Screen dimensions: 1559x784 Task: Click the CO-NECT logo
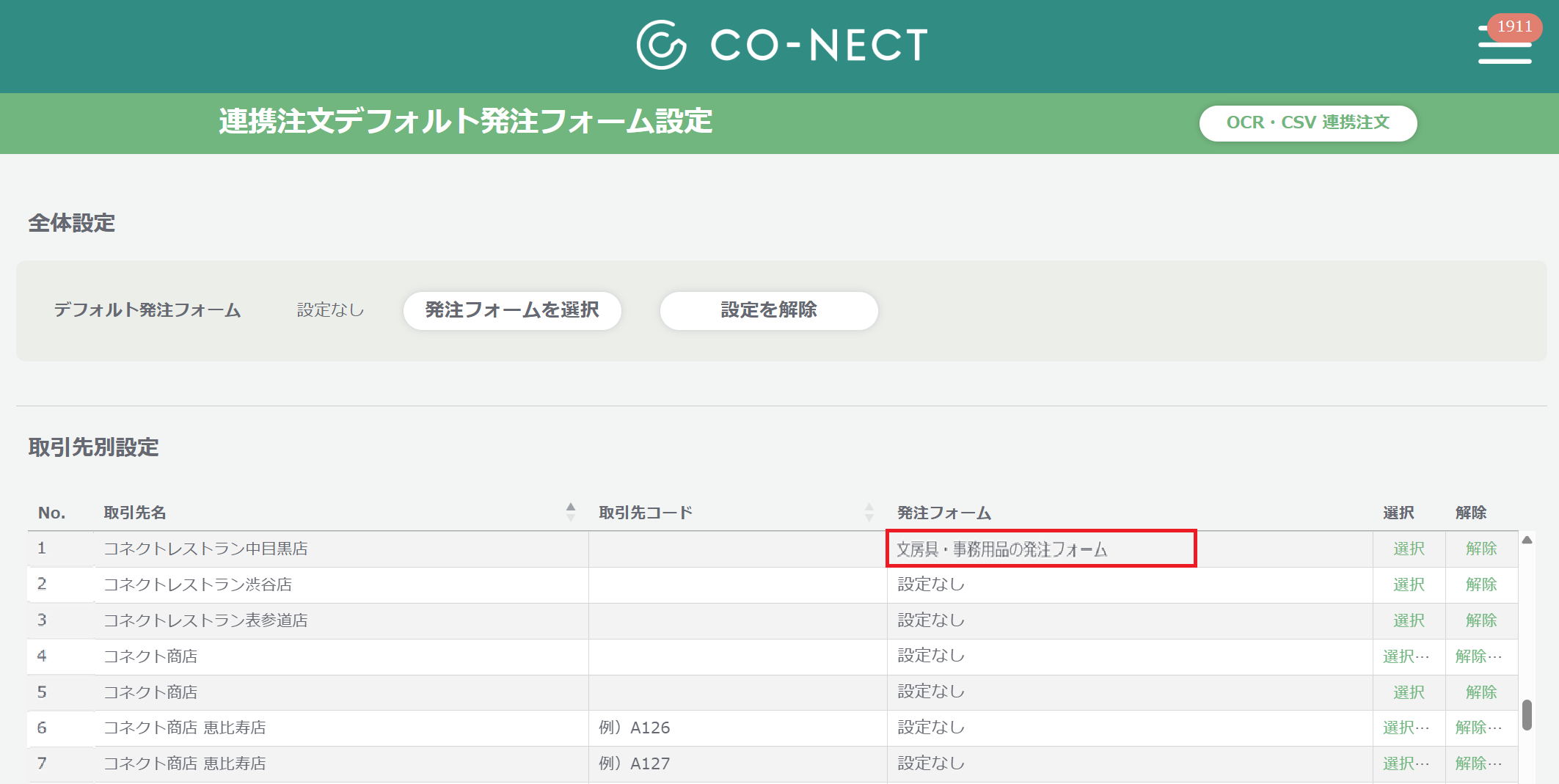[782, 45]
